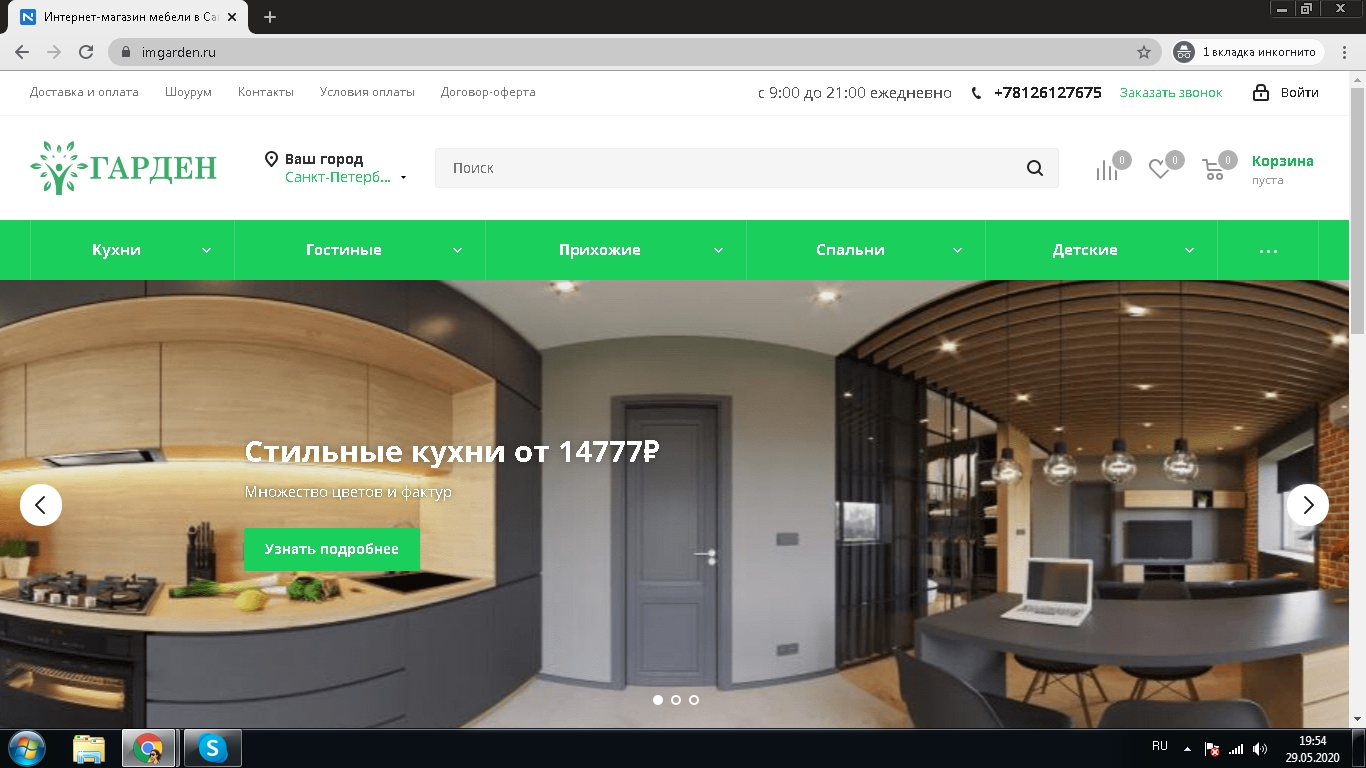Open Windows Start menu
Image resolution: width=1366 pixels, height=768 pixels.
(26, 748)
